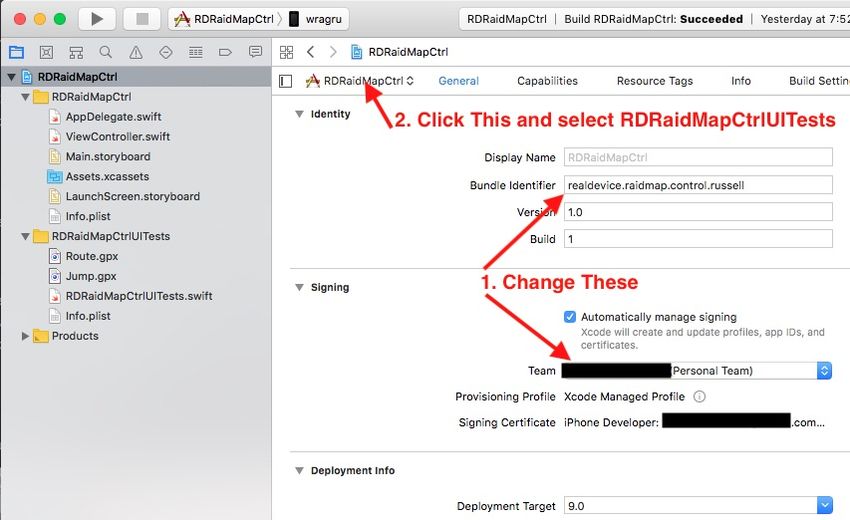Click the Build Succeeded status display
The image size is (850, 520).
[655, 19]
